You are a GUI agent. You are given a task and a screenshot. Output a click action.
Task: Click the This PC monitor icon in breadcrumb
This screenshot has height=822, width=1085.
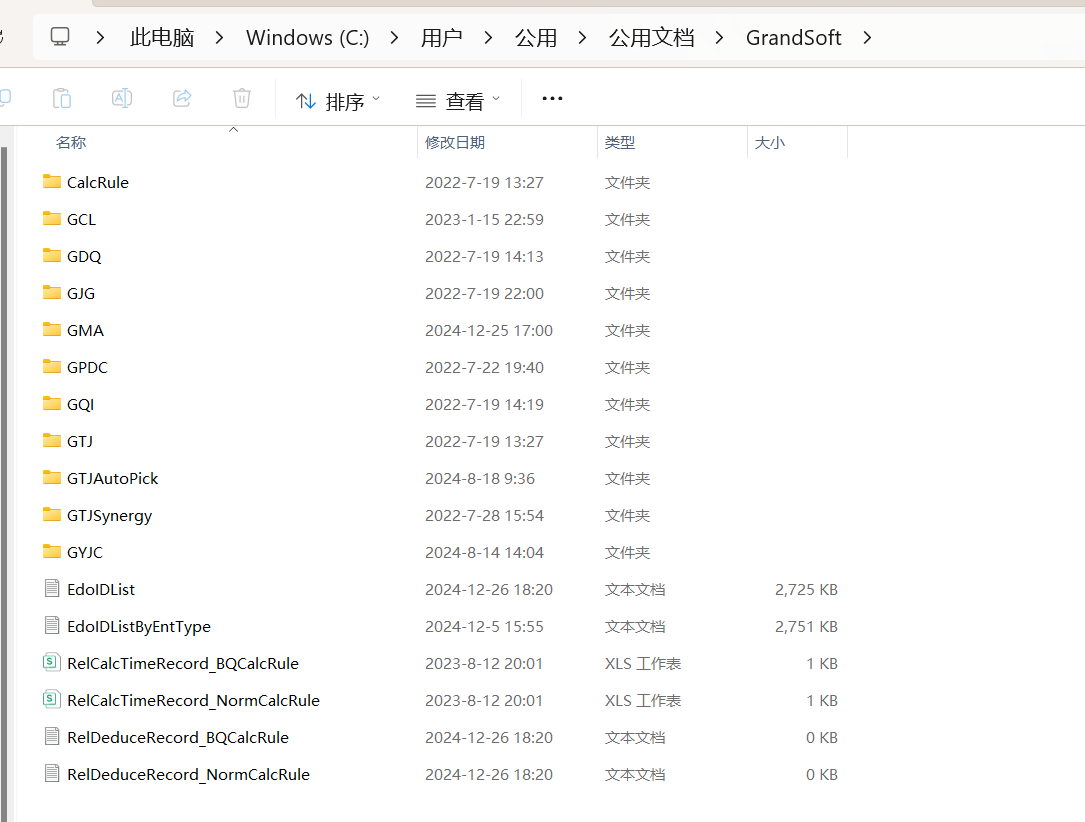pos(60,37)
